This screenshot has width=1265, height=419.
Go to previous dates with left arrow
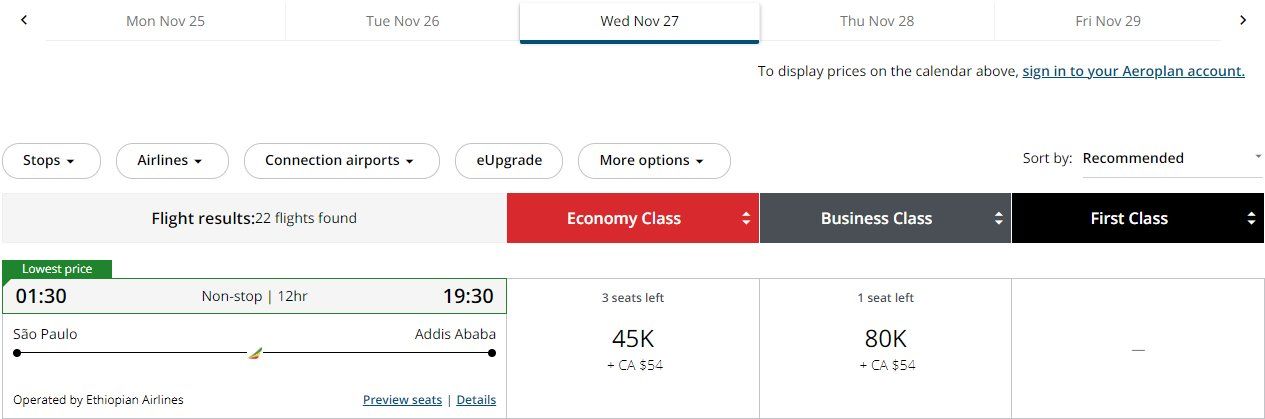(x=24, y=20)
